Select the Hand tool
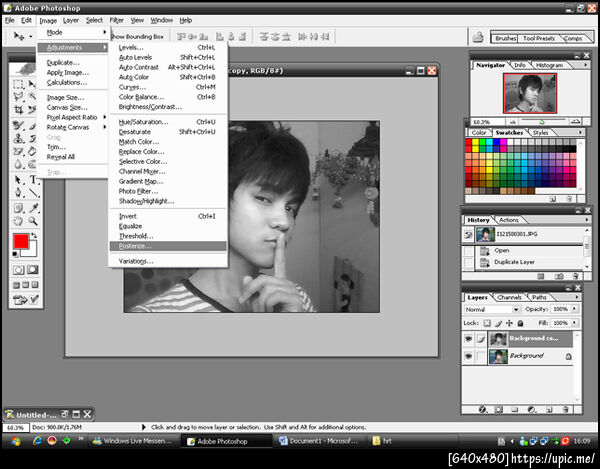Image resolution: width=600 pixels, height=469 pixels. tap(18, 221)
